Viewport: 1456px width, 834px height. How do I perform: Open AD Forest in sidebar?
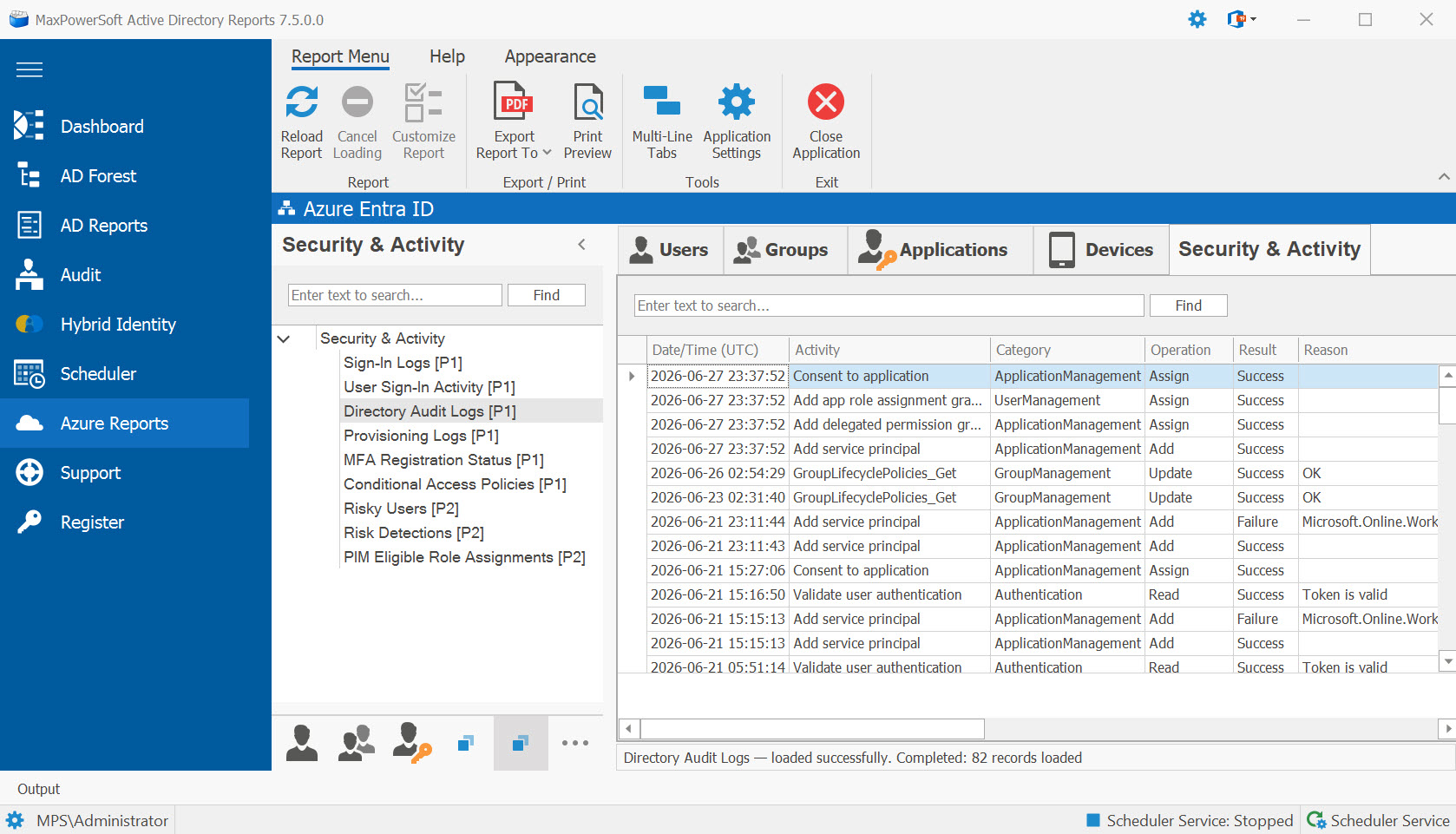pyautogui.click(x=124, y=175)
